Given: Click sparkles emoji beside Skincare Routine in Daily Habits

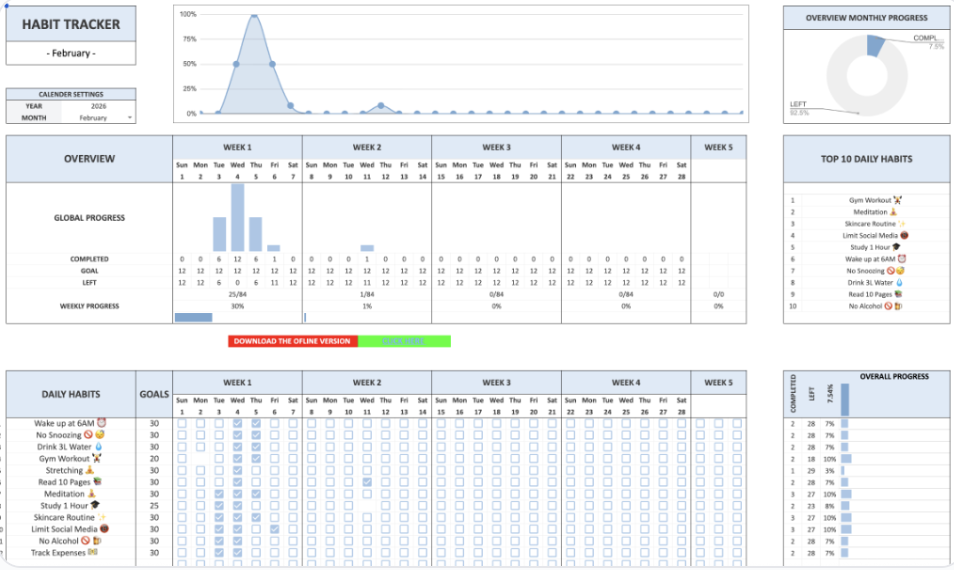Looking at the screenshot, I should (102, 517).
